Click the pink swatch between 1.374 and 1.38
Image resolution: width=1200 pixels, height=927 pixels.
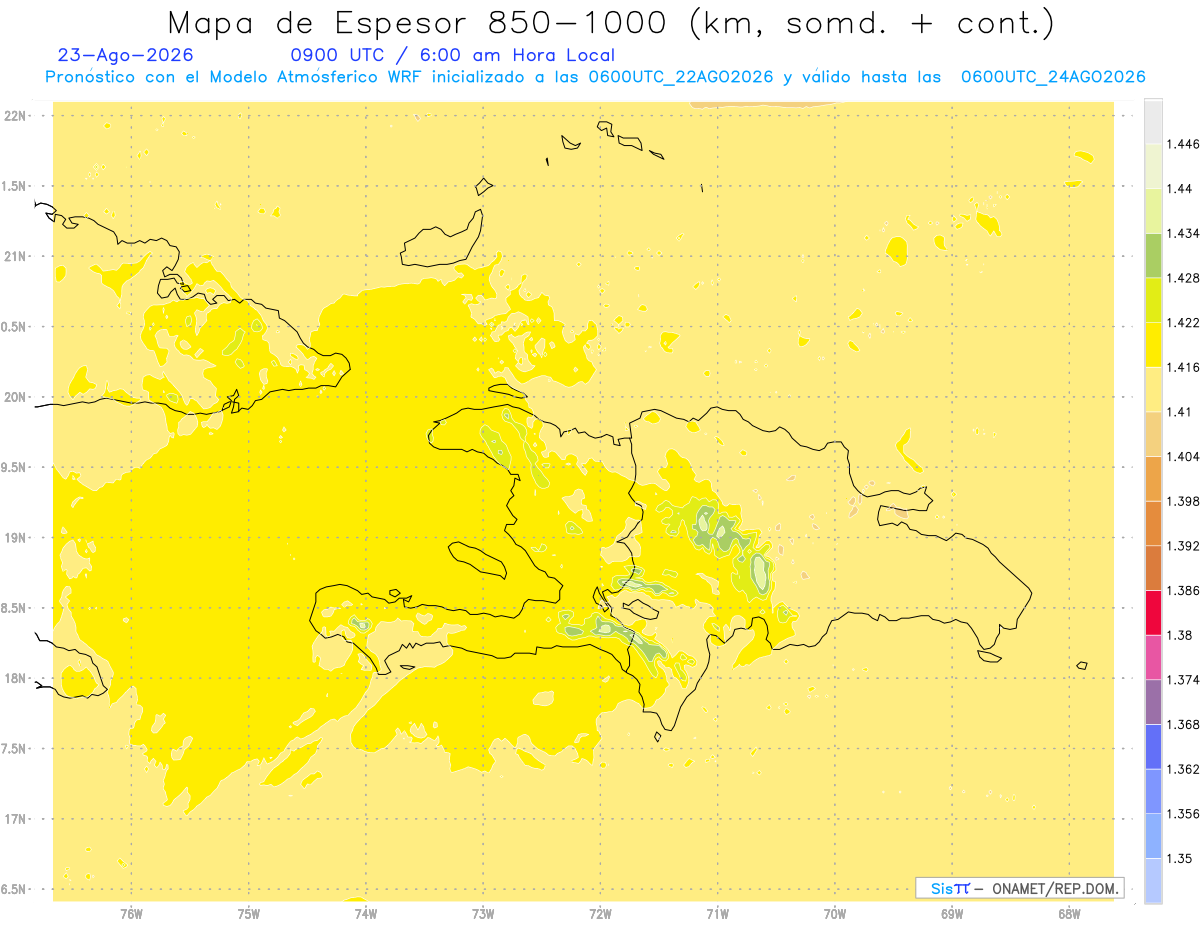pyautogui.click(x=1153, y=657)
